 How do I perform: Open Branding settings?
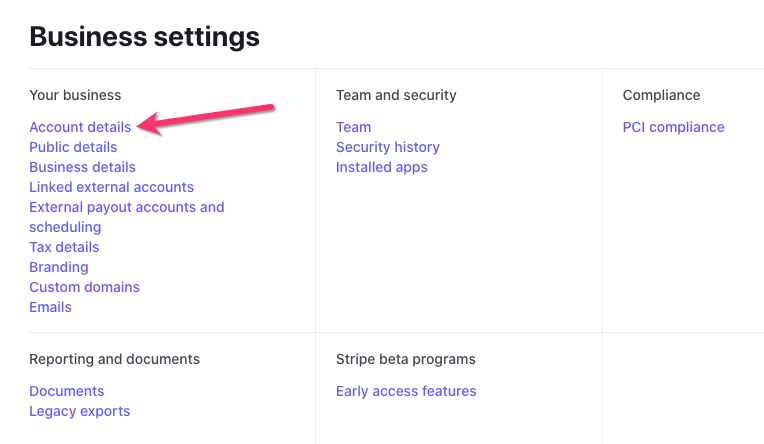pyautogui.click(x=59, y=267)
